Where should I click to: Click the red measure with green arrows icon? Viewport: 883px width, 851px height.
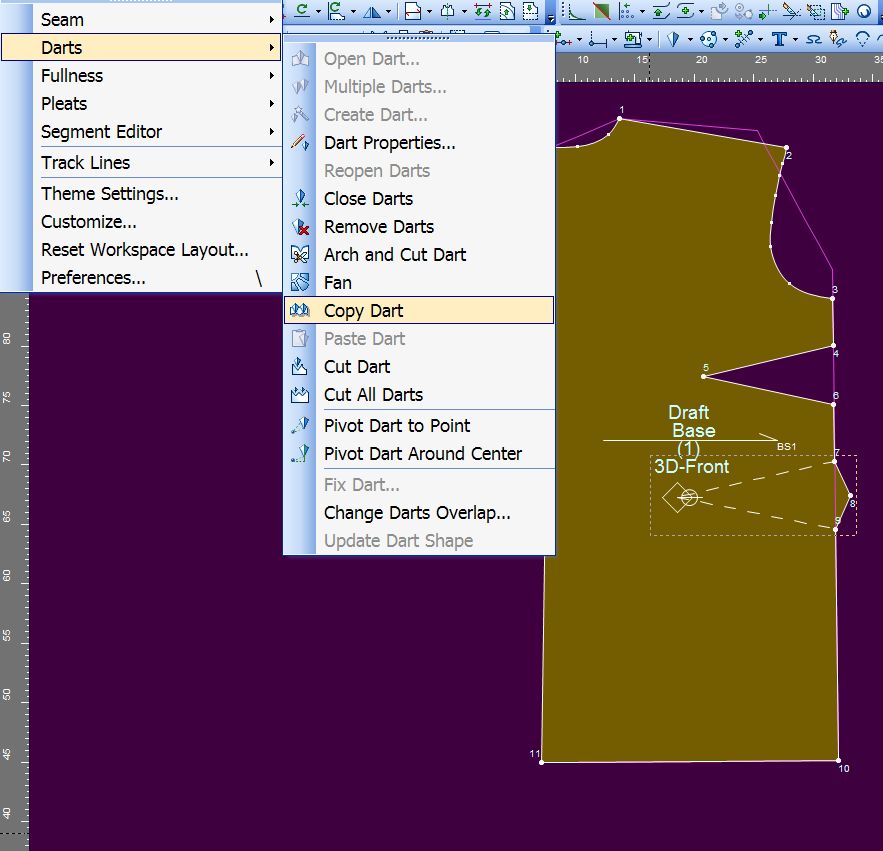(x=483, y=11)
